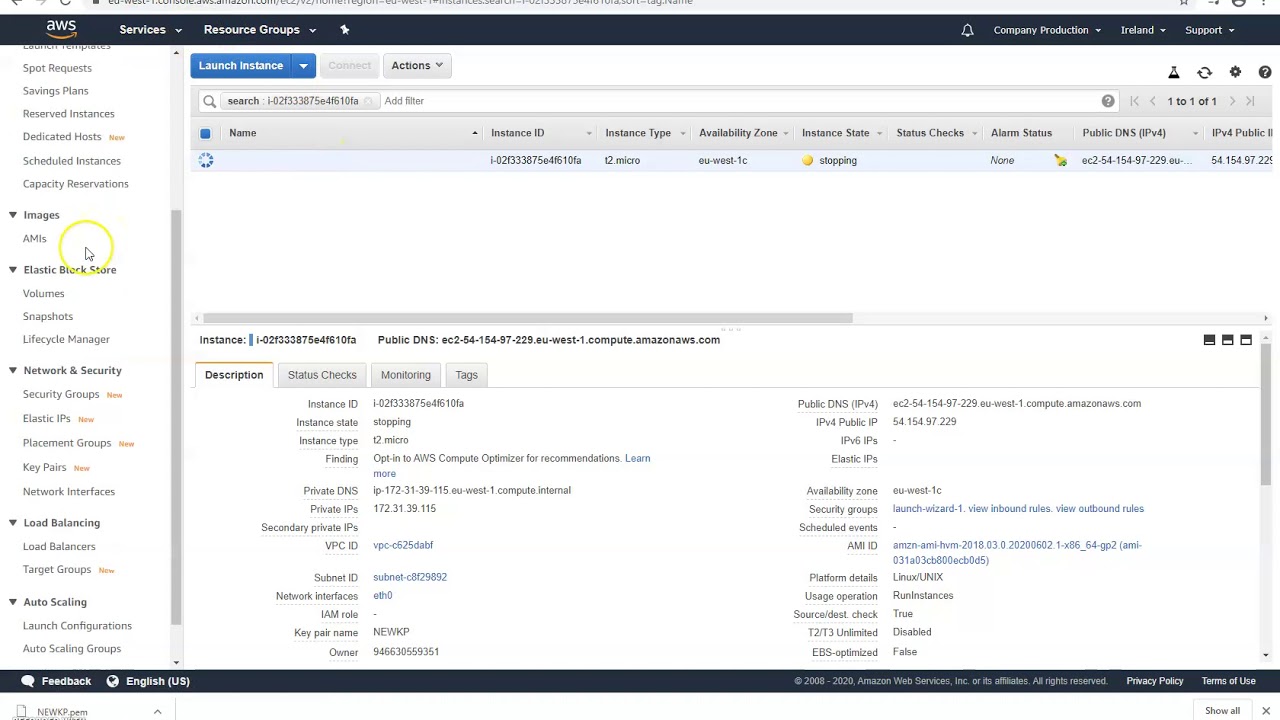Toggle the select-all instances checkbox

(205, 133)
